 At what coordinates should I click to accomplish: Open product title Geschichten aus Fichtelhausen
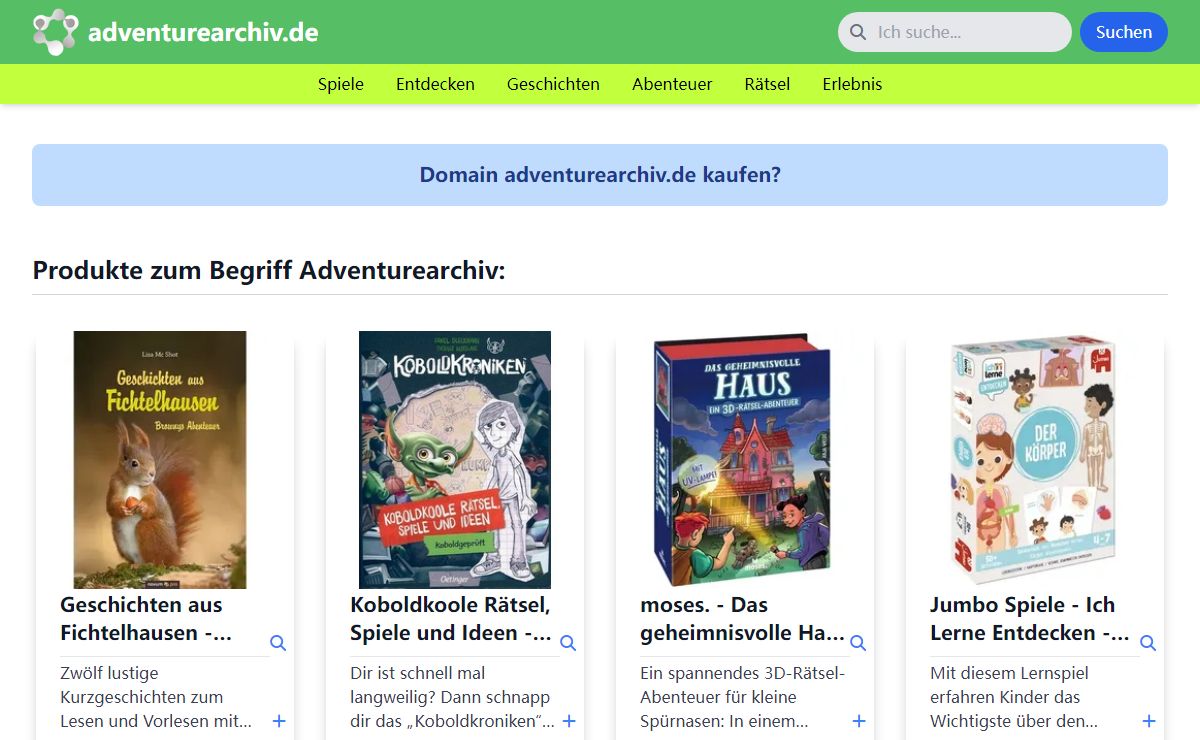coord(146,619)
